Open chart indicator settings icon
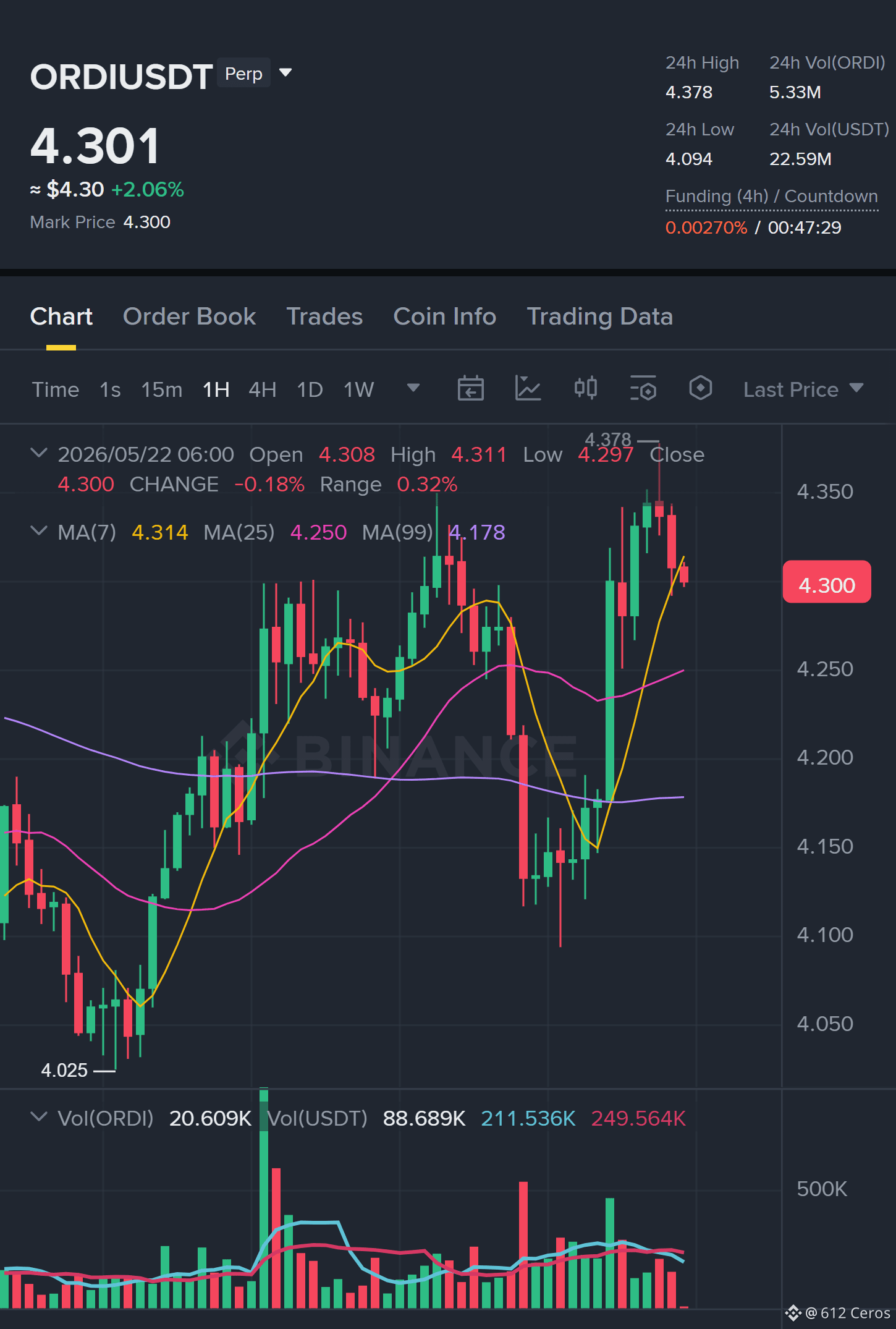 643,389
